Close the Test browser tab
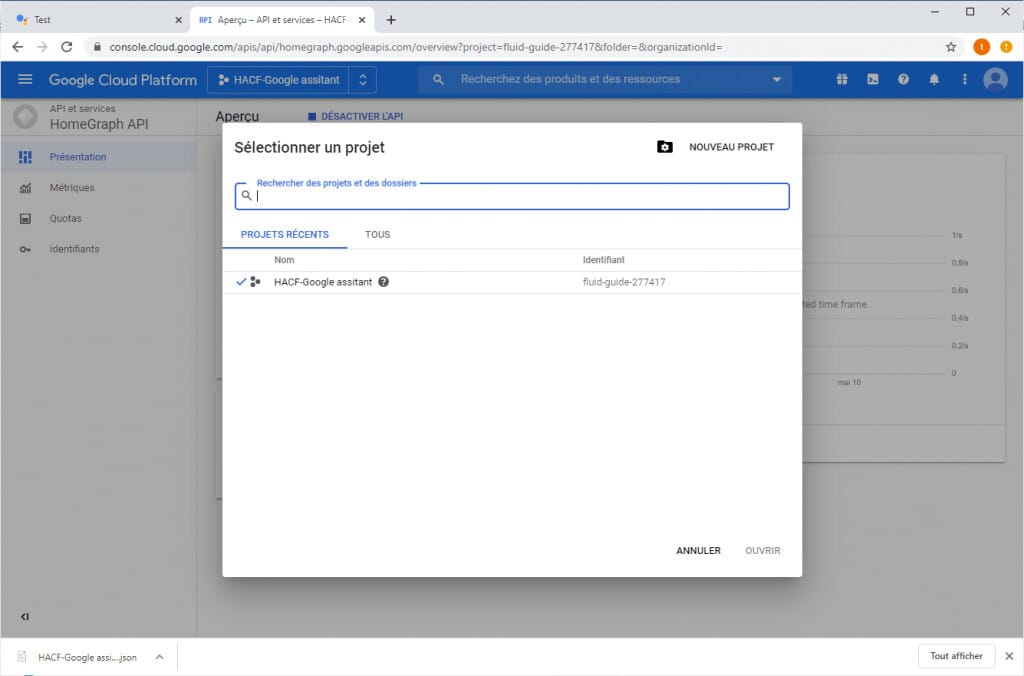This screenshot has width=1024, height=676. pos(178,20)
